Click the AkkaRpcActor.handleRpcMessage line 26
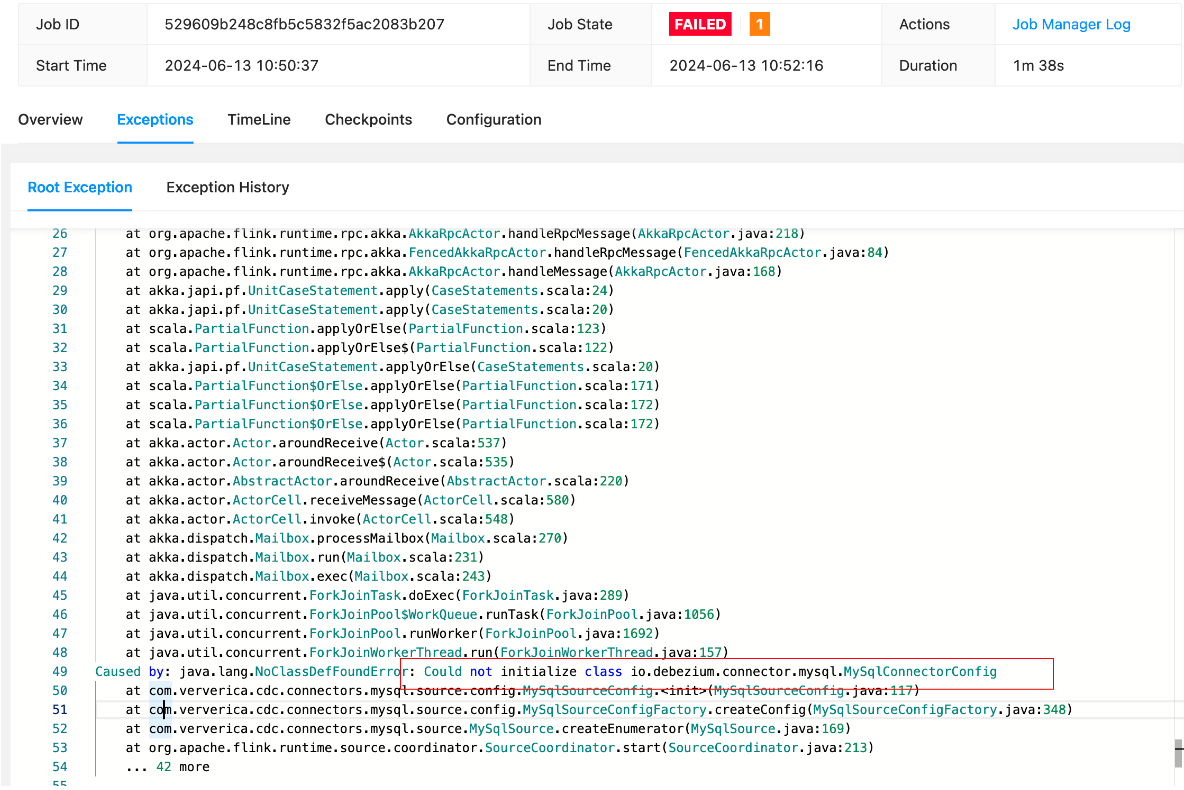This screenshot has height=790, width=1184. (x=465, y=233)
